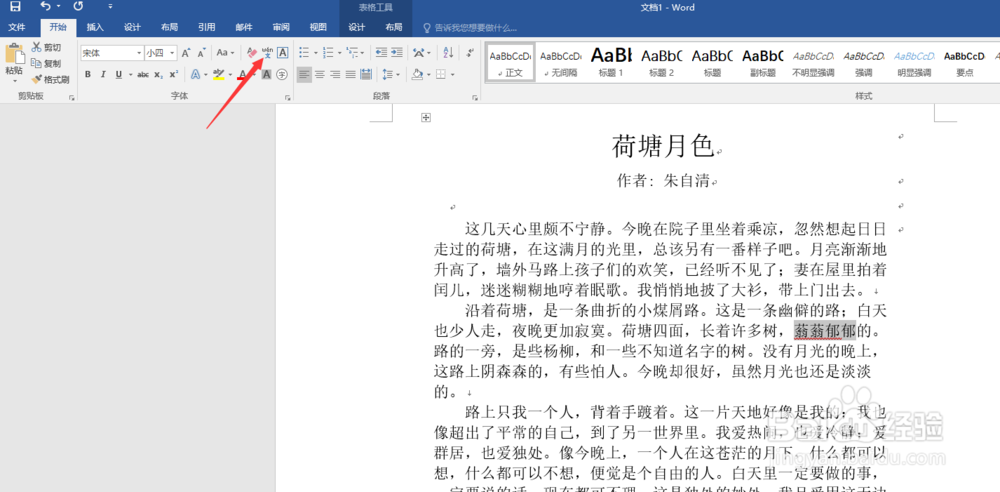Click the Shrink Font icon
The image size is (1000, 492).
click(202, 53)
